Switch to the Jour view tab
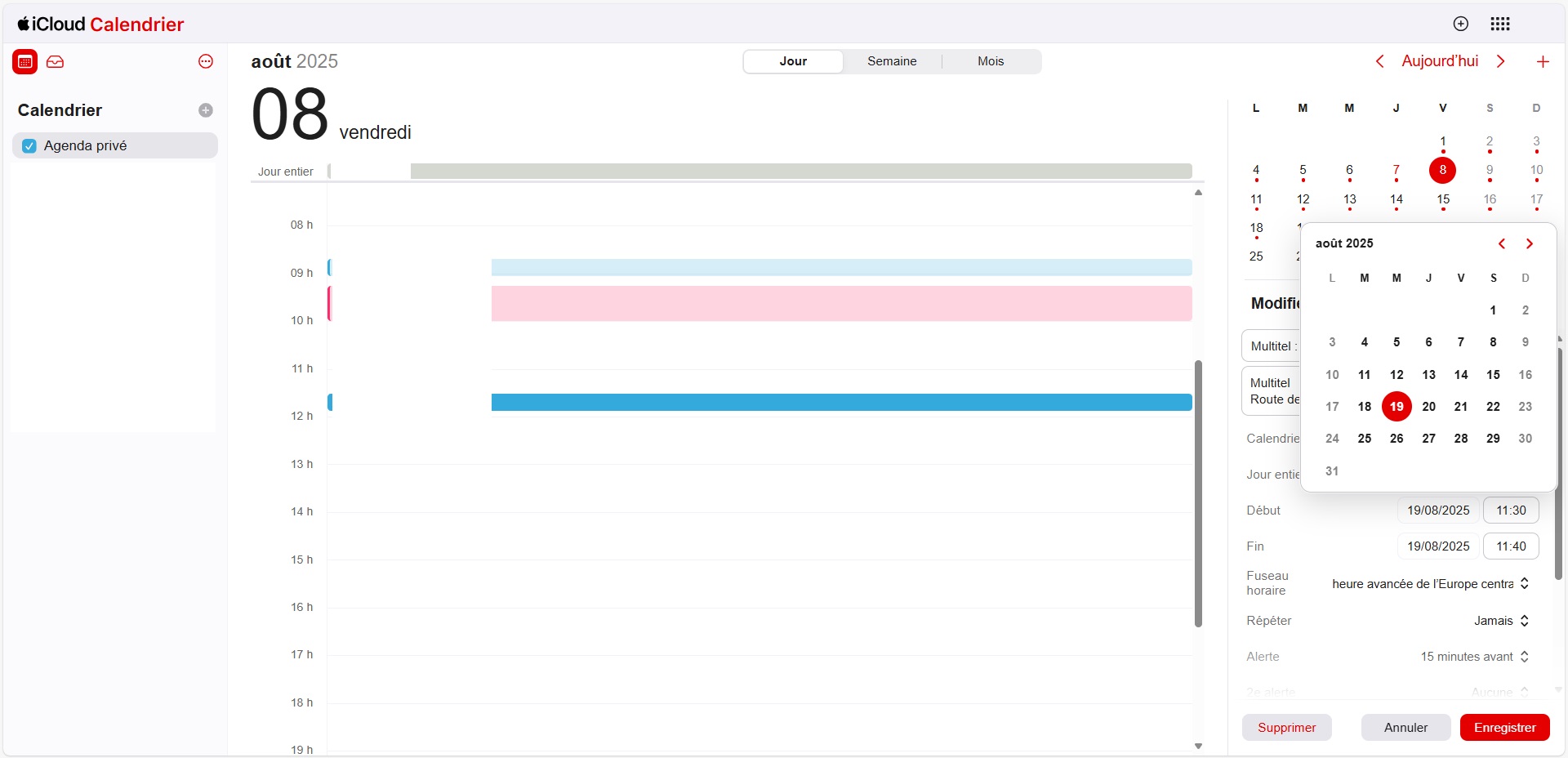 pyautogui.click(x=793, y=61)
